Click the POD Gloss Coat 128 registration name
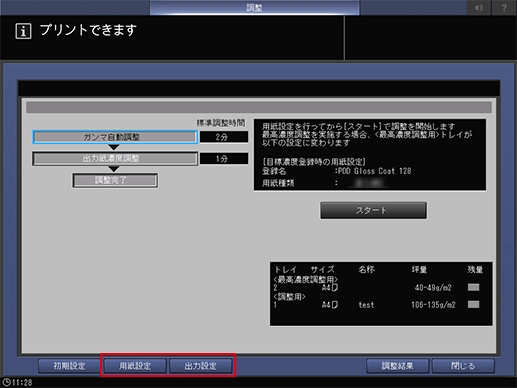 374,171
